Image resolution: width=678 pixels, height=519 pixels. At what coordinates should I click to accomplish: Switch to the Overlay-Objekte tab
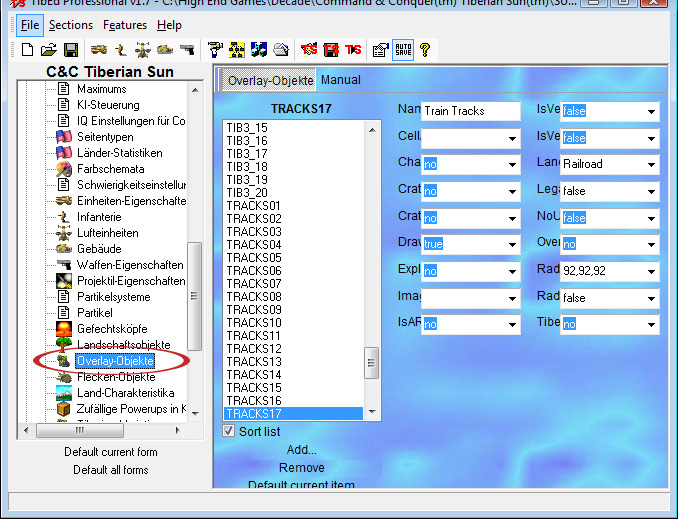(x=270, y=80)
